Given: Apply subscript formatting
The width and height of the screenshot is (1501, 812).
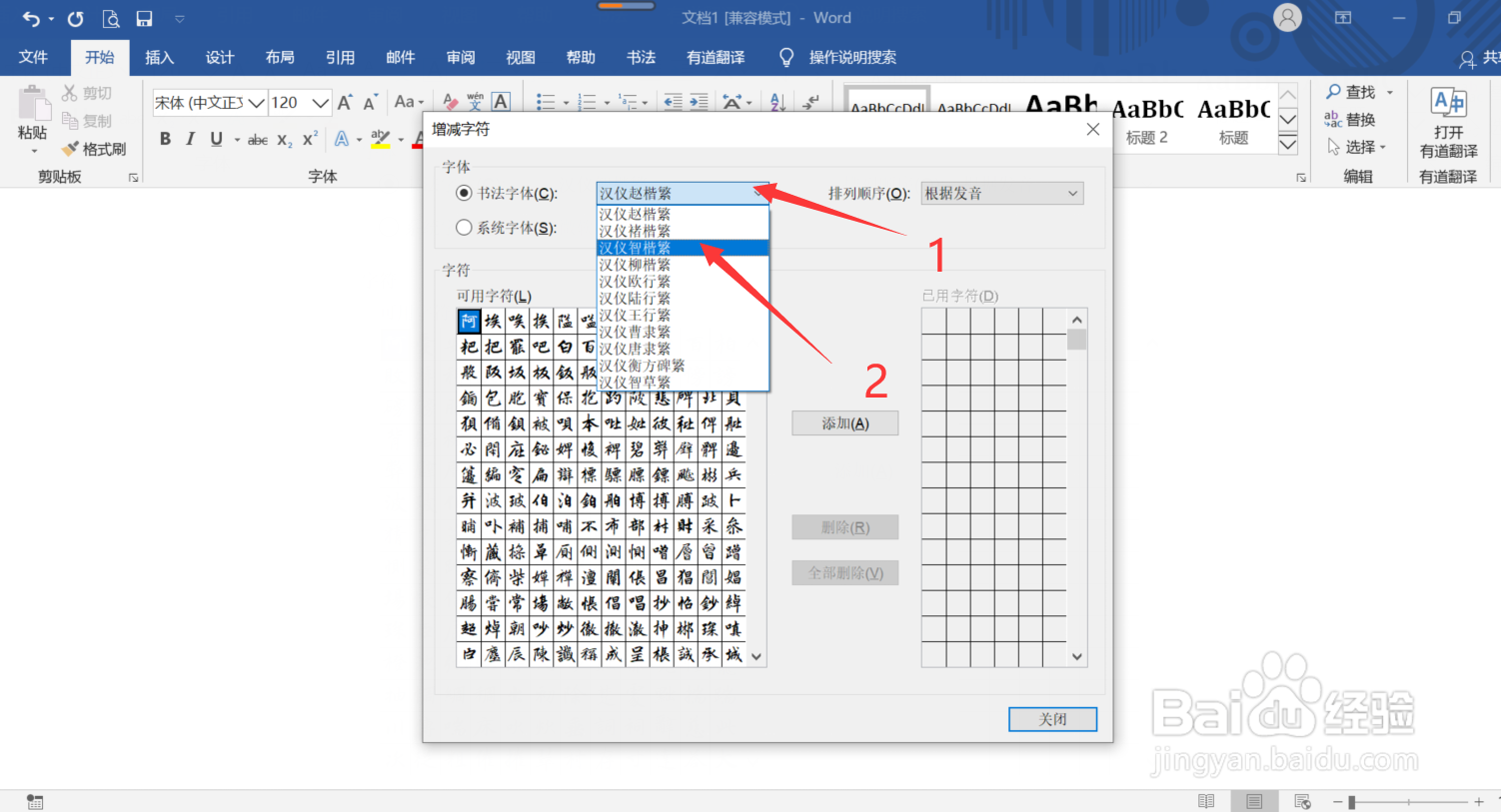Looking at the screenshot, I should 285,140.
